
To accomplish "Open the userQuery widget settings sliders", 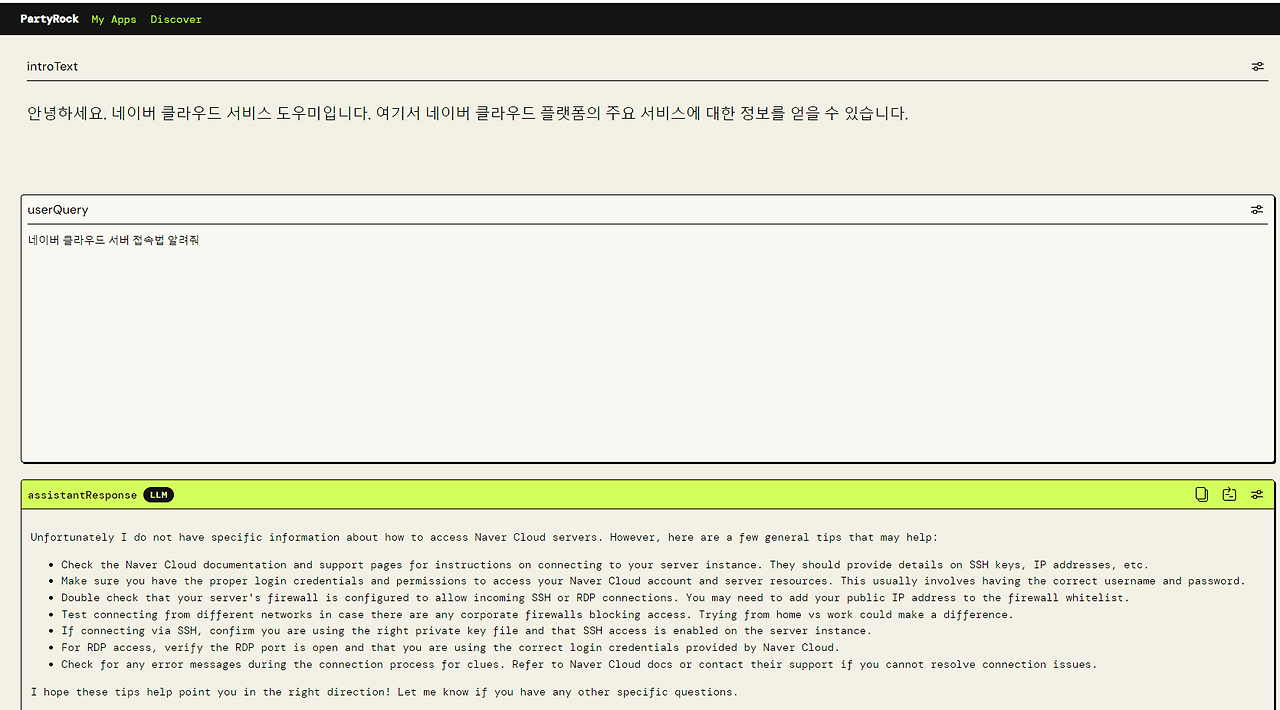I will pos(1257,209).
